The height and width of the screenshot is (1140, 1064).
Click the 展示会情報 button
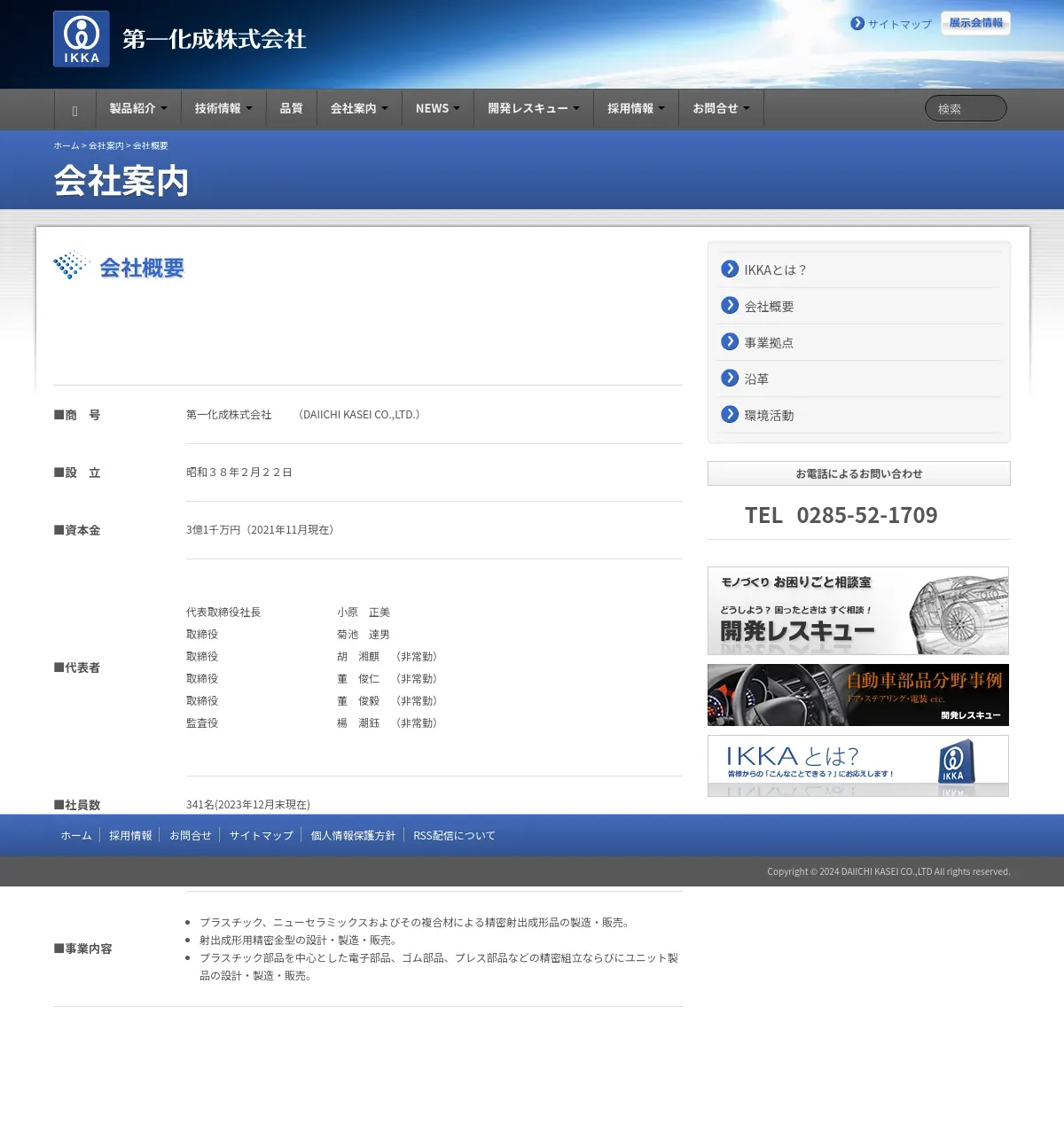[x=975, y=23]
